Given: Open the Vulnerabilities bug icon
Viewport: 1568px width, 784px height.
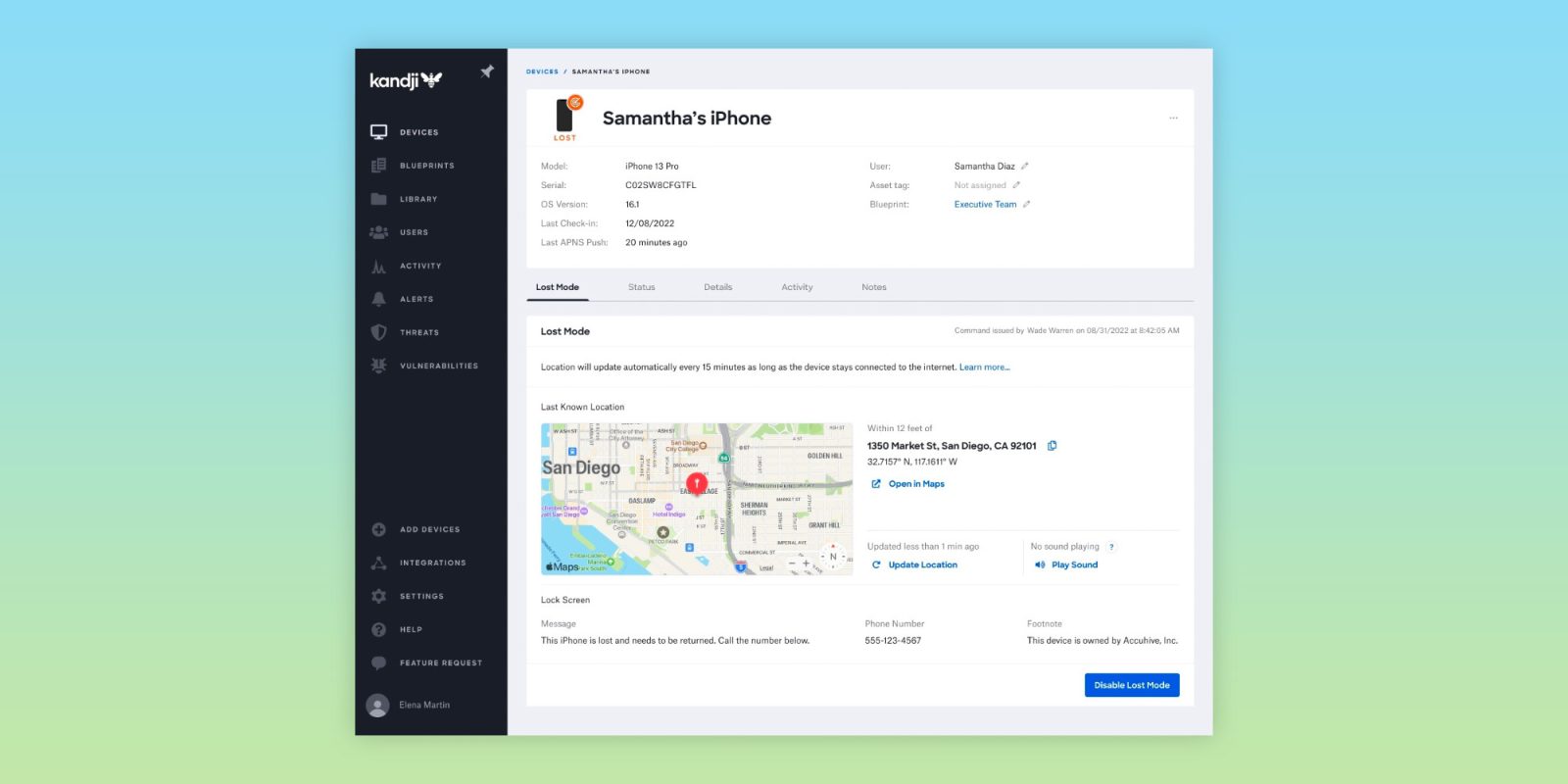Looking at the screenshot, I should click(x=379, y=366).
